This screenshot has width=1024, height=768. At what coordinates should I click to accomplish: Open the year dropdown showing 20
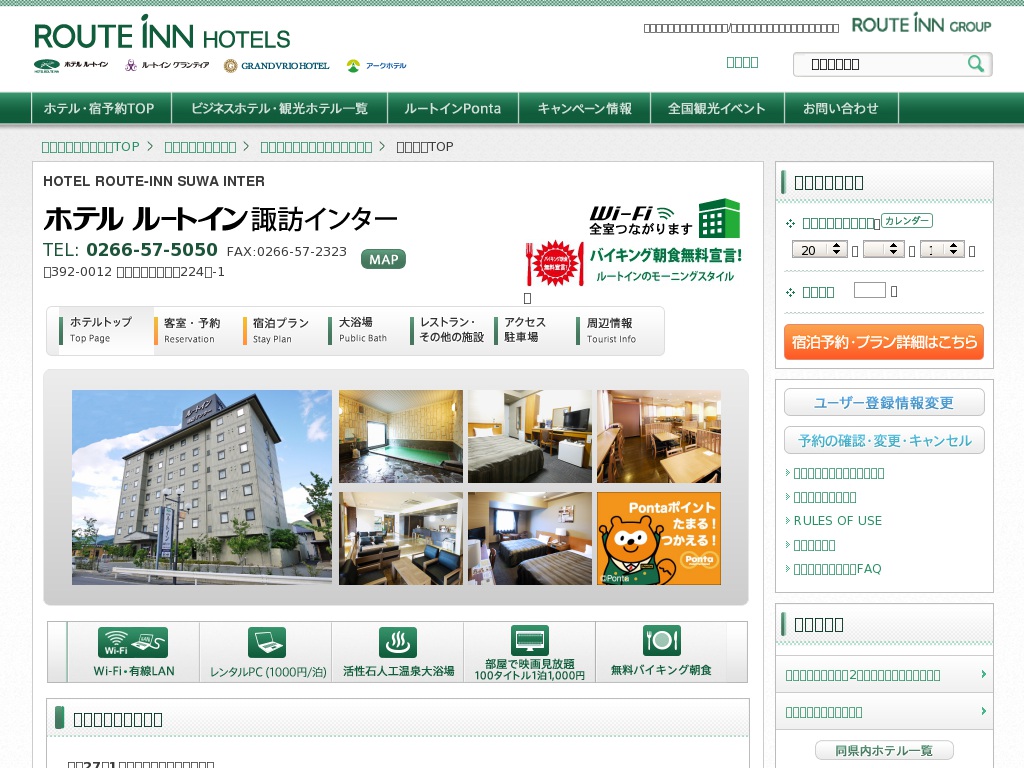[x=819, y=249]
